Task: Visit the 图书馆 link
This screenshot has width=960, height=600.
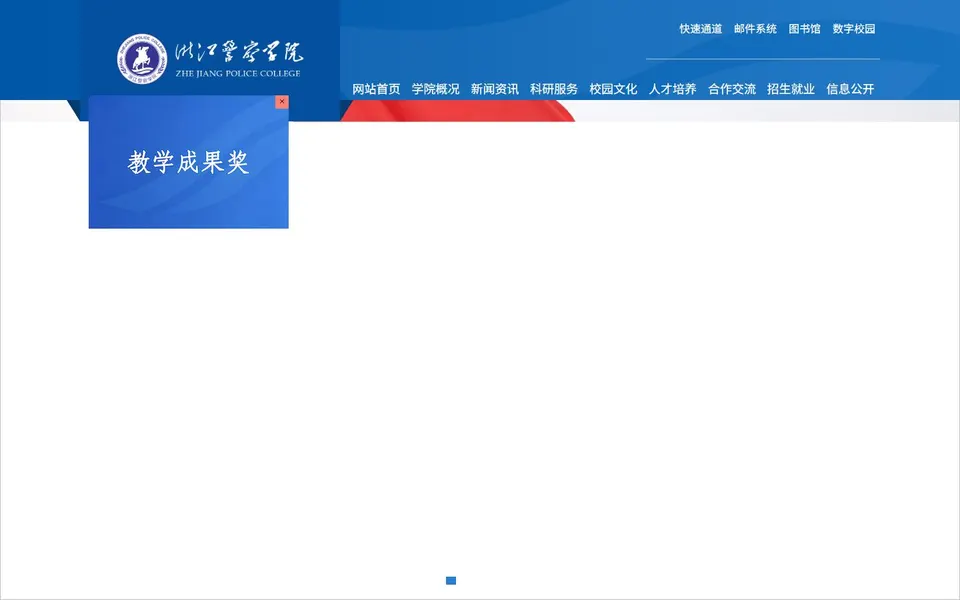Action: pyautogui.click(x=804, y=29)
